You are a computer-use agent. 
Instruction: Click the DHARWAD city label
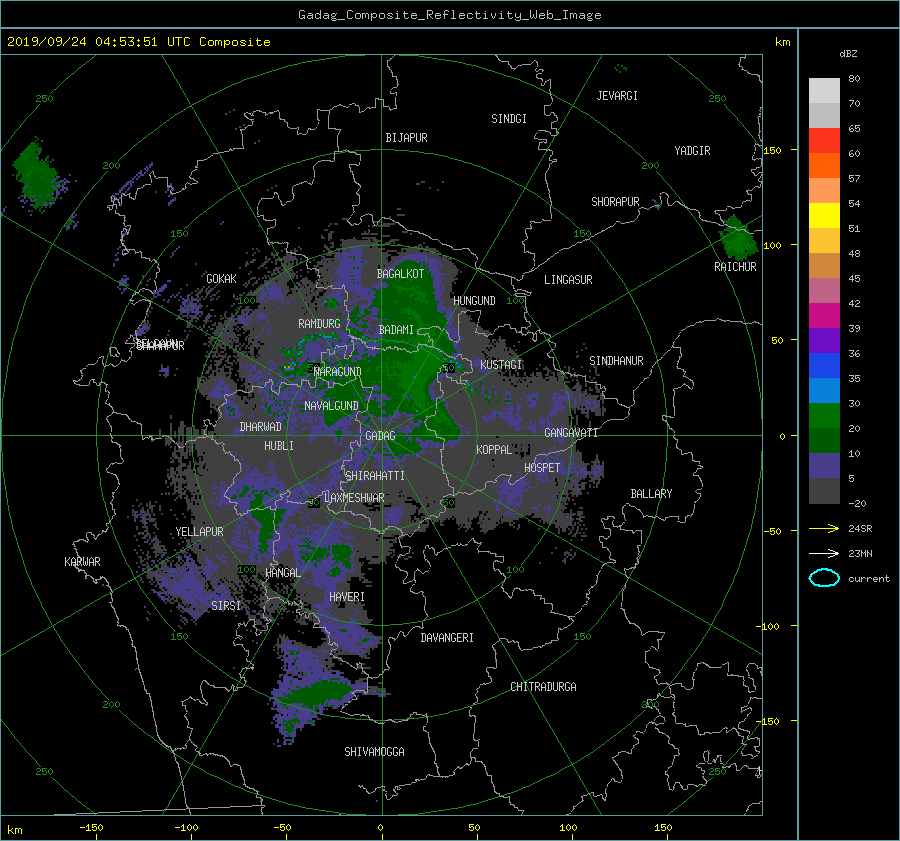click(260, 427)
